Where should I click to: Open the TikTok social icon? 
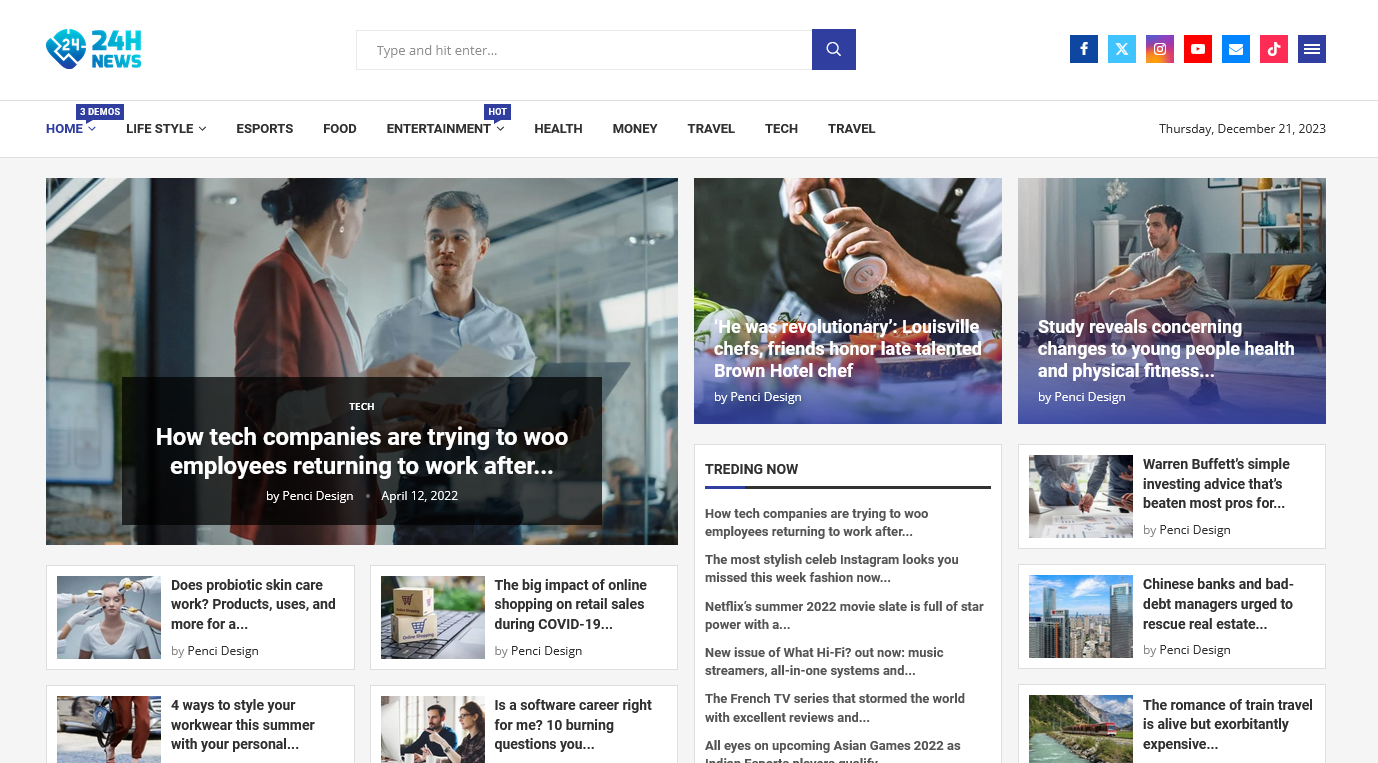click(1274, 49)
